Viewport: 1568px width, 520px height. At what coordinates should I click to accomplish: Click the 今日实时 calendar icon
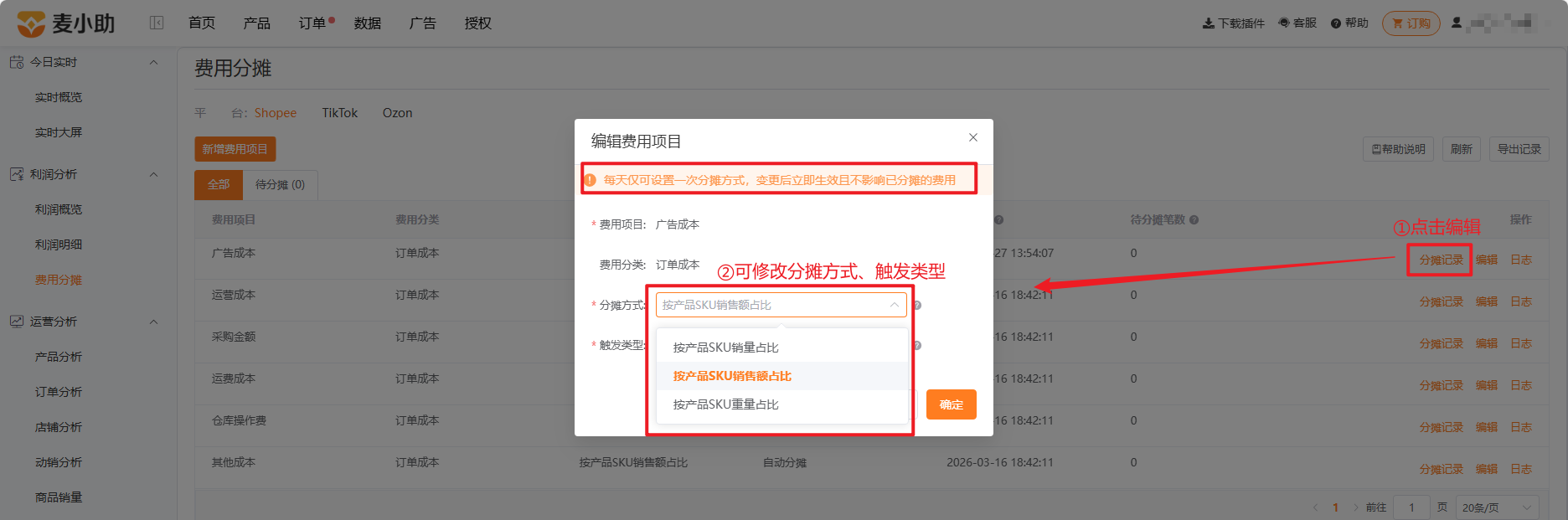(17, 62)
